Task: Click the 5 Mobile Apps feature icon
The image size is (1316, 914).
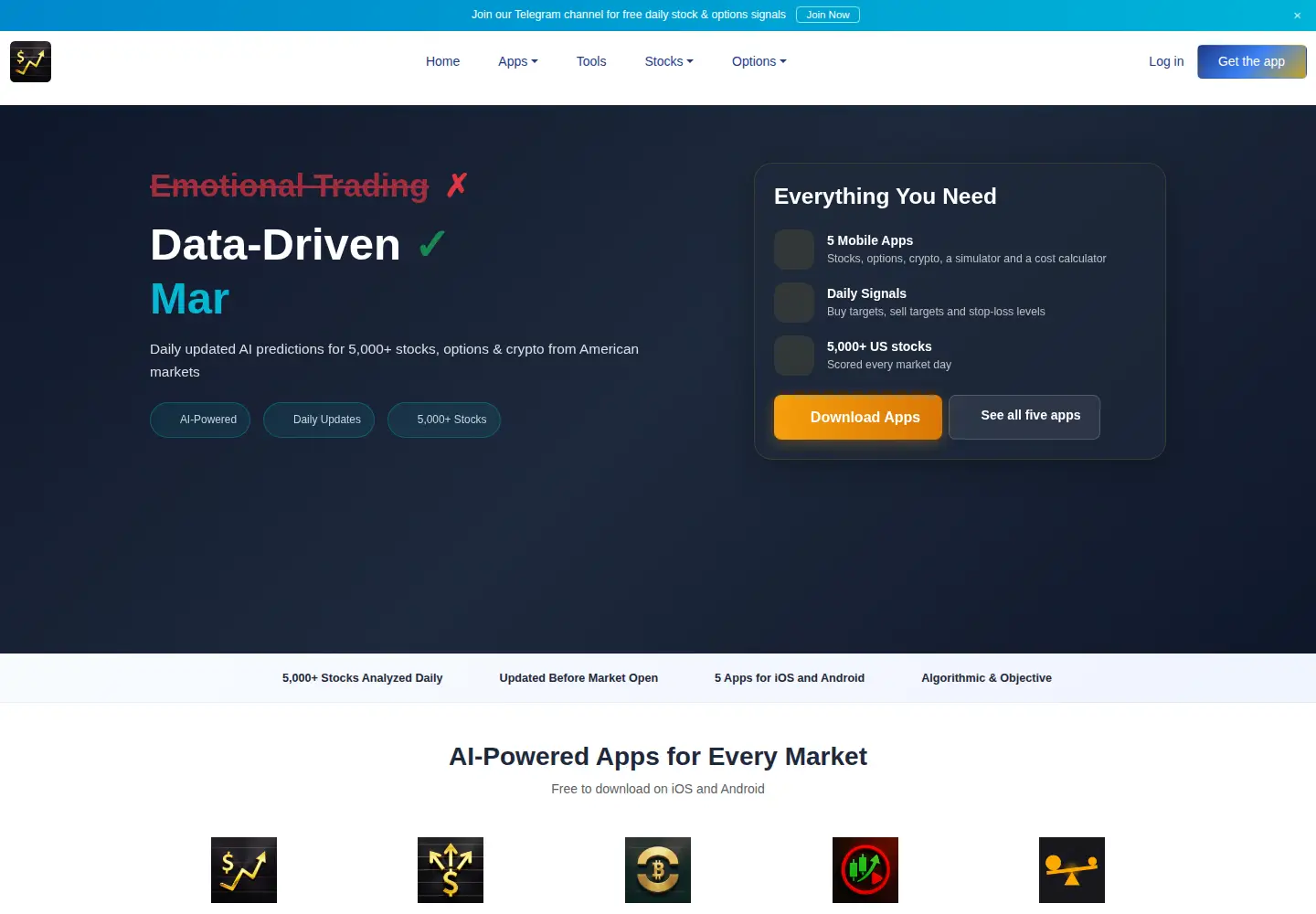Action: point(794,250)
